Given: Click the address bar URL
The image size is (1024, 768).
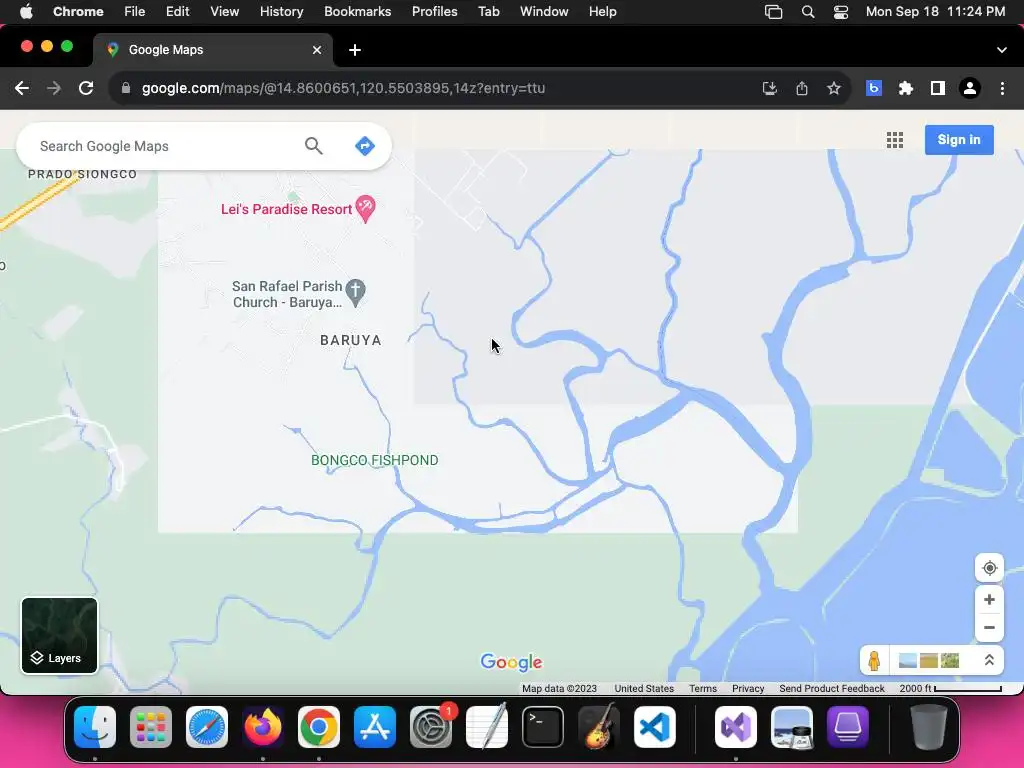Looking at the screenshot, I should point(344,88).
